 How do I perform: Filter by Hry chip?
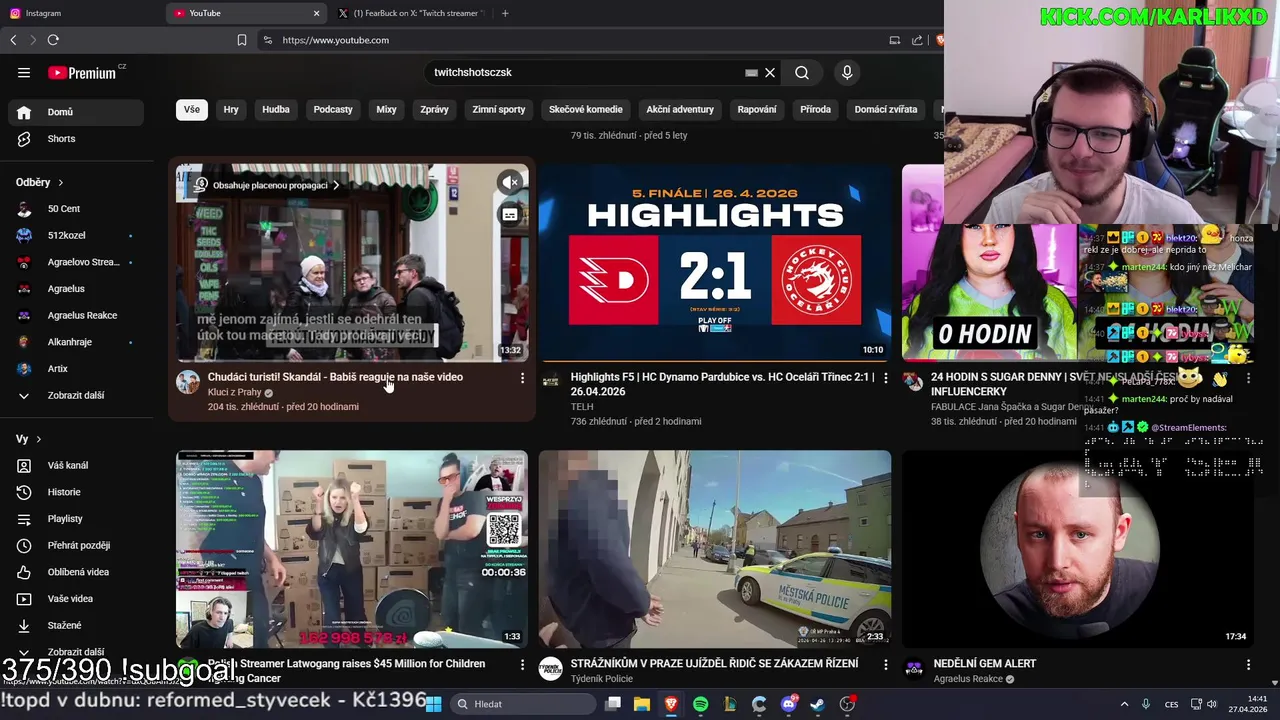[231, 109]
